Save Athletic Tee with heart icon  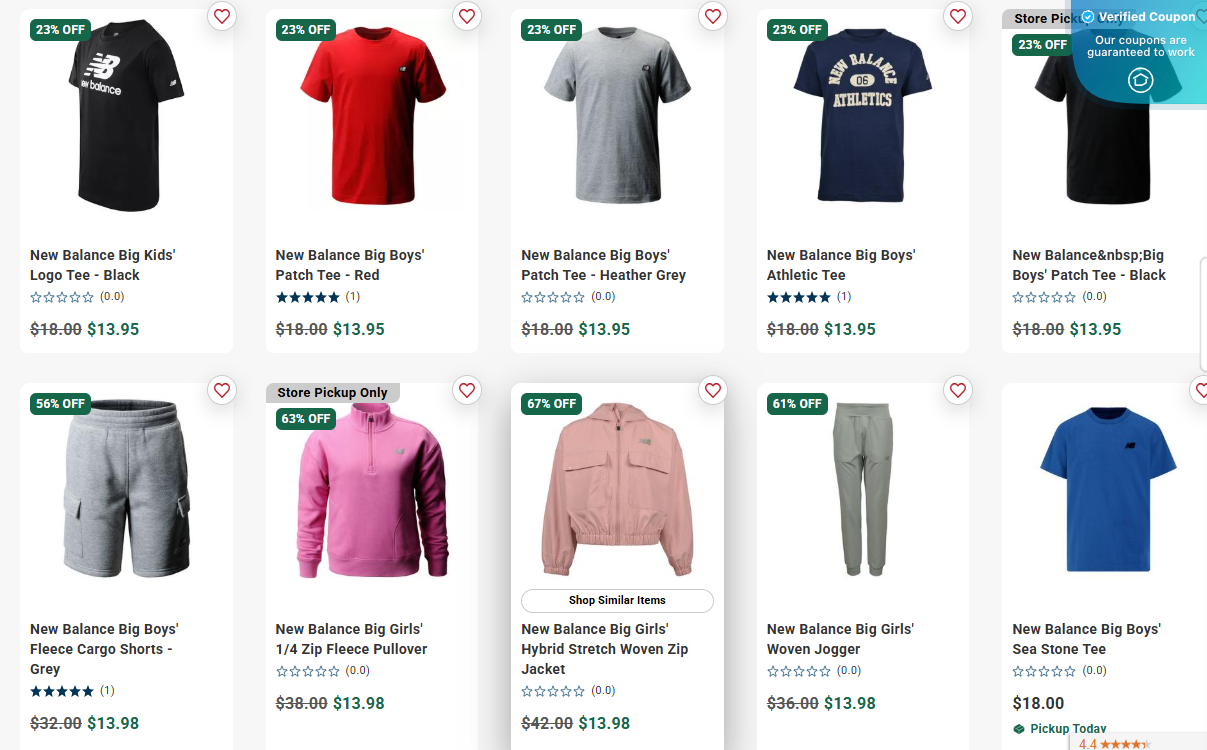[x=958, y=16]
